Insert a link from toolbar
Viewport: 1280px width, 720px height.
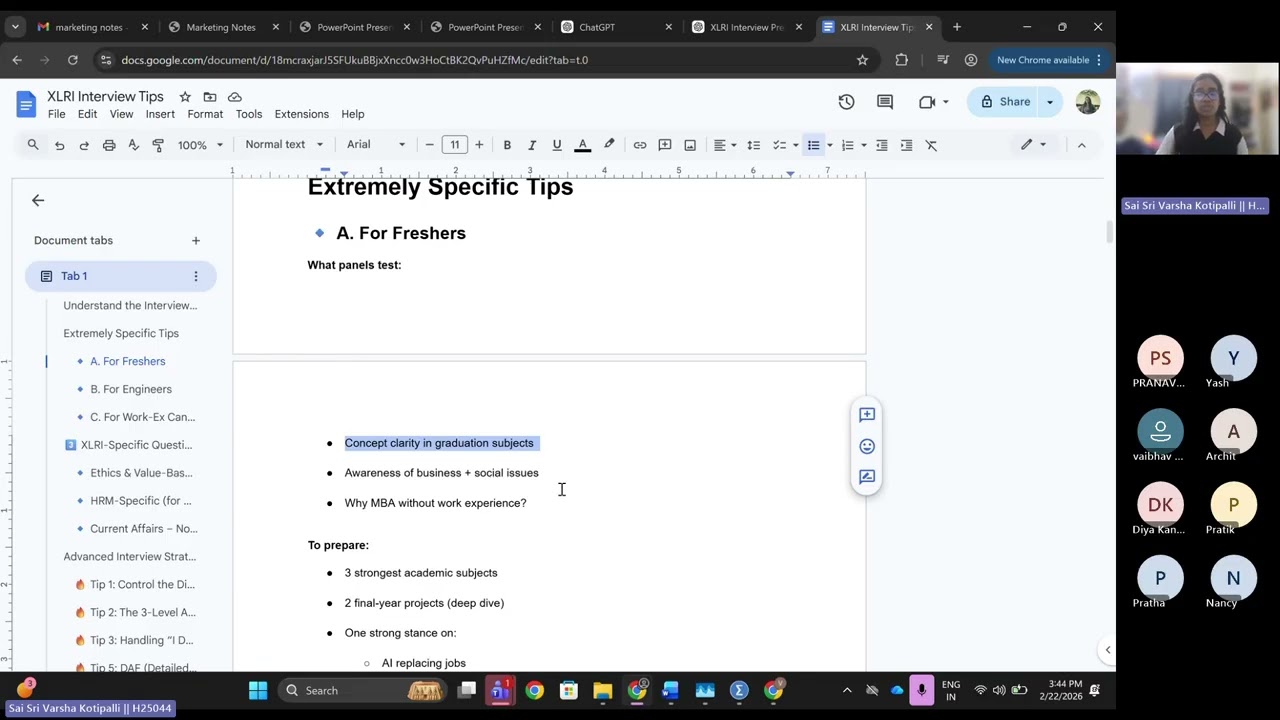640,145
